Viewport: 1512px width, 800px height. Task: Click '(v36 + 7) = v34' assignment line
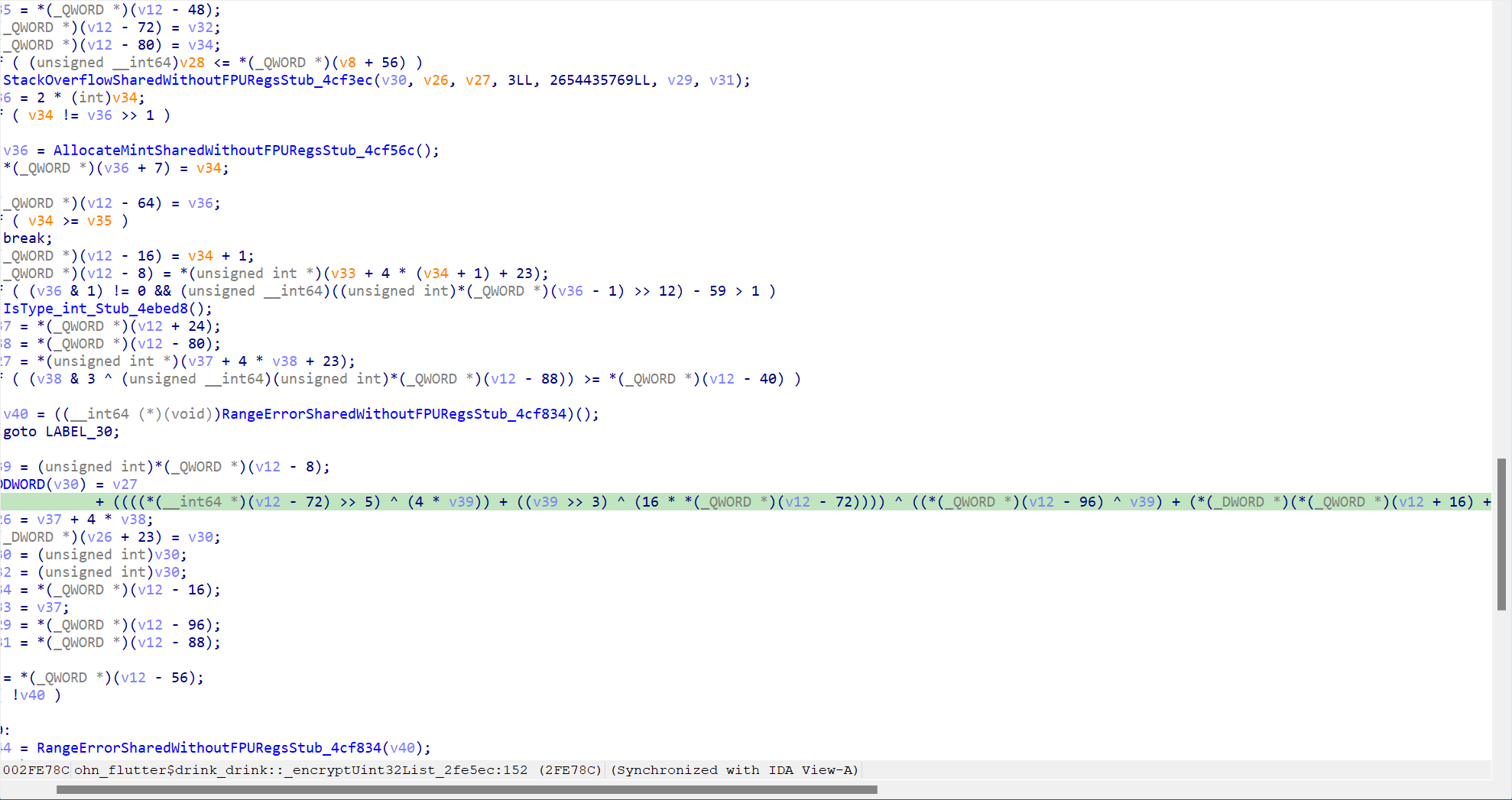point(115,168)
